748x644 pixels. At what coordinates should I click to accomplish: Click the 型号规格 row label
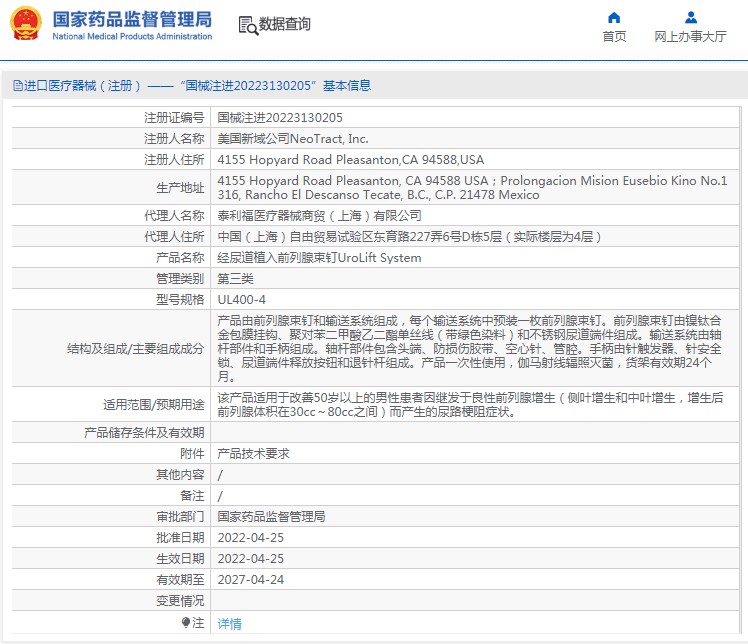(x=180, y=300)
